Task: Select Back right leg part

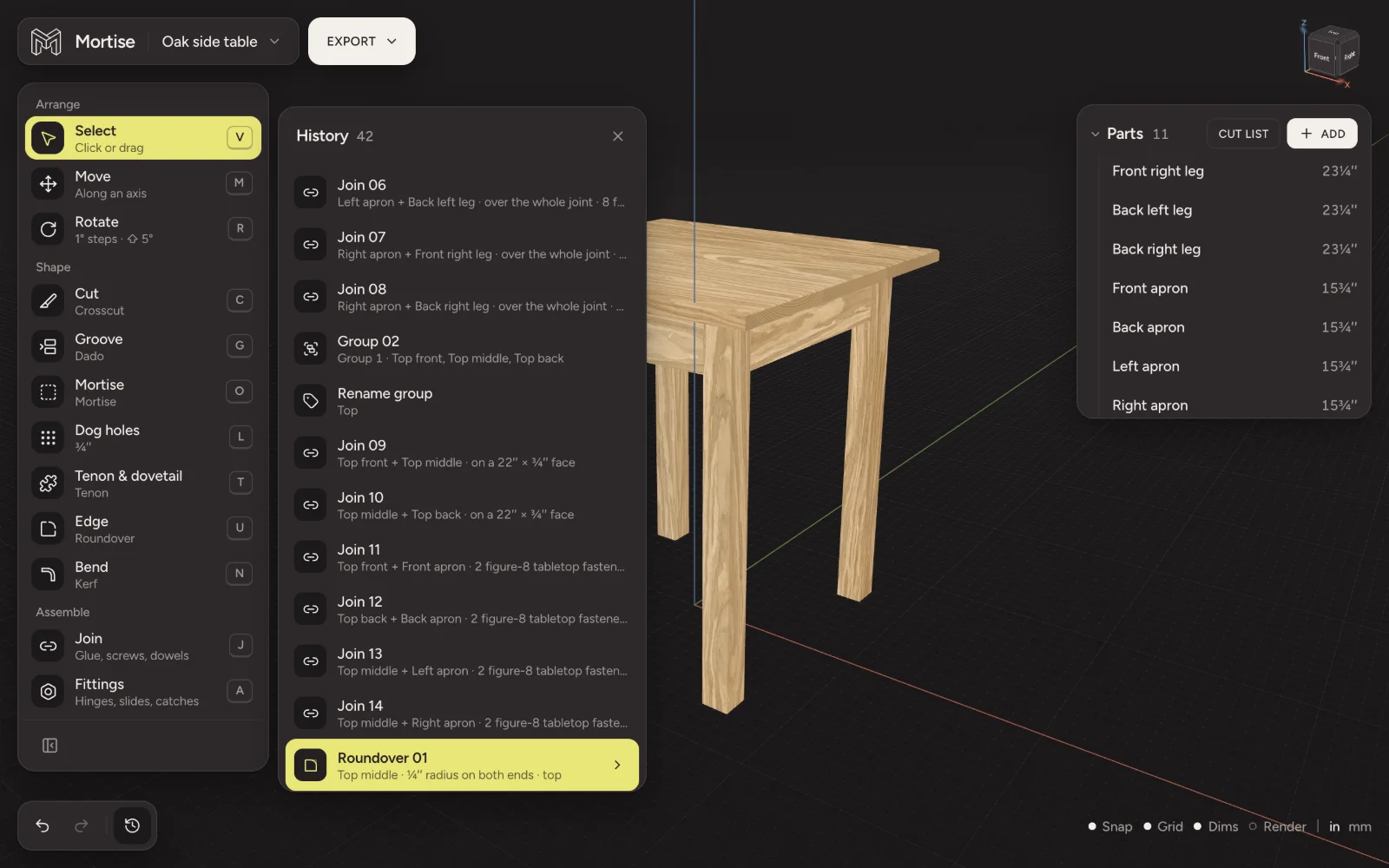Action: coord(1234,249)
